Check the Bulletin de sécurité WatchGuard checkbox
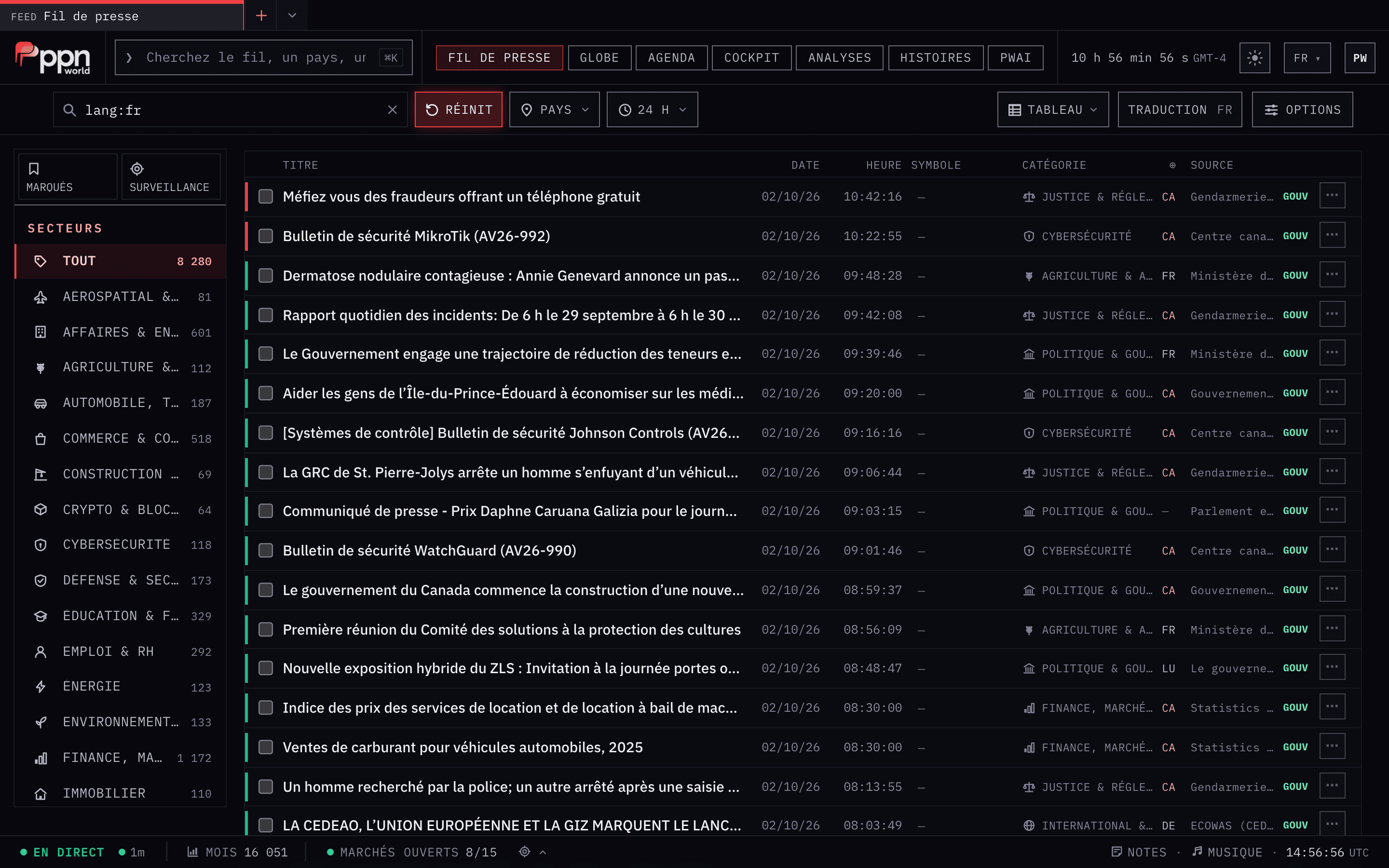 tap(265, 551)
